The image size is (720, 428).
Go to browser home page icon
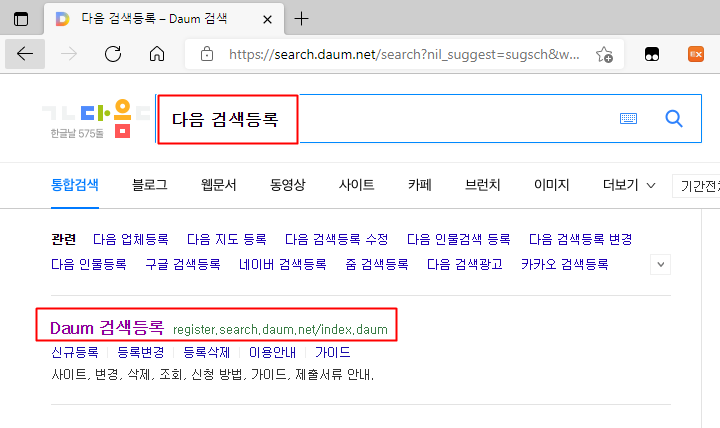157,54
